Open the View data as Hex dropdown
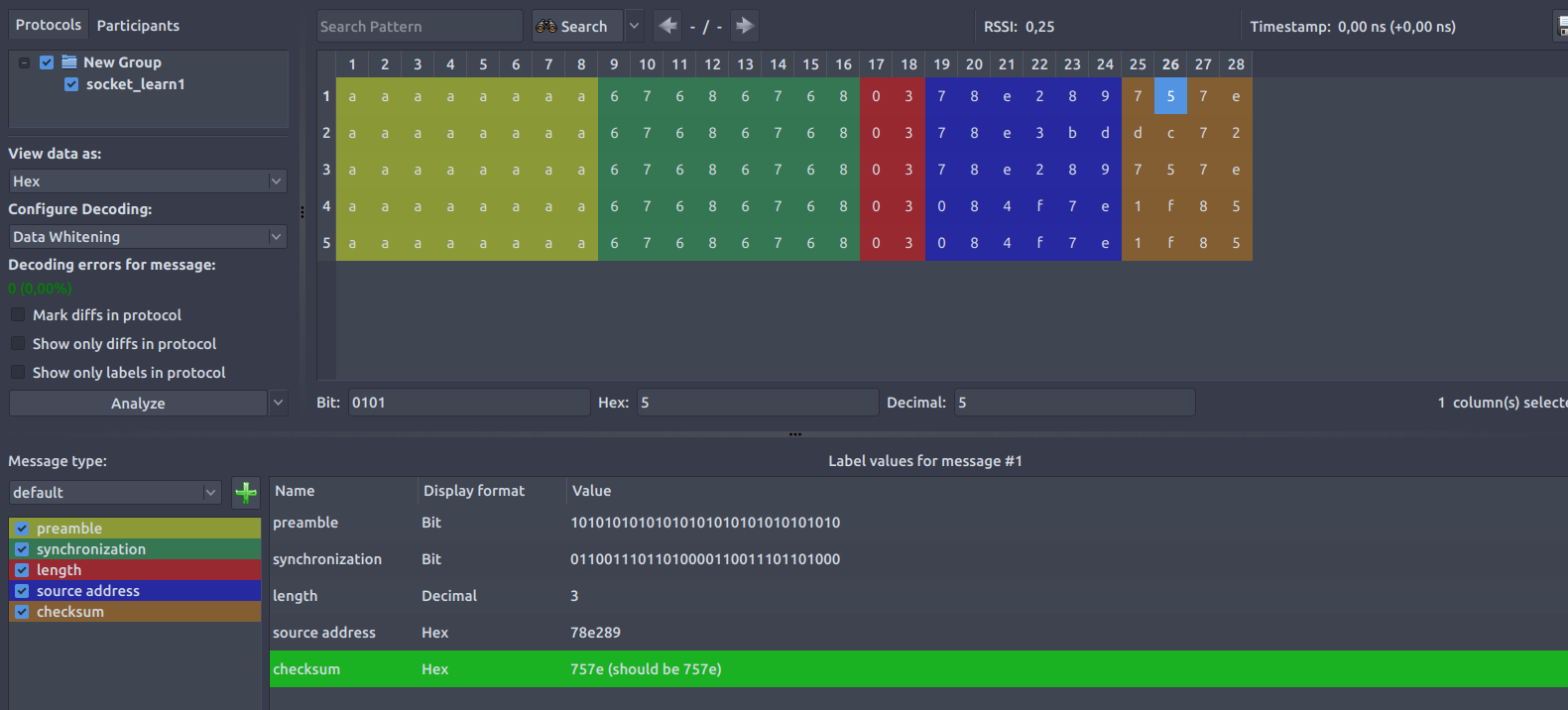Screen dimensions: 1568x710 tap(148, 181)
